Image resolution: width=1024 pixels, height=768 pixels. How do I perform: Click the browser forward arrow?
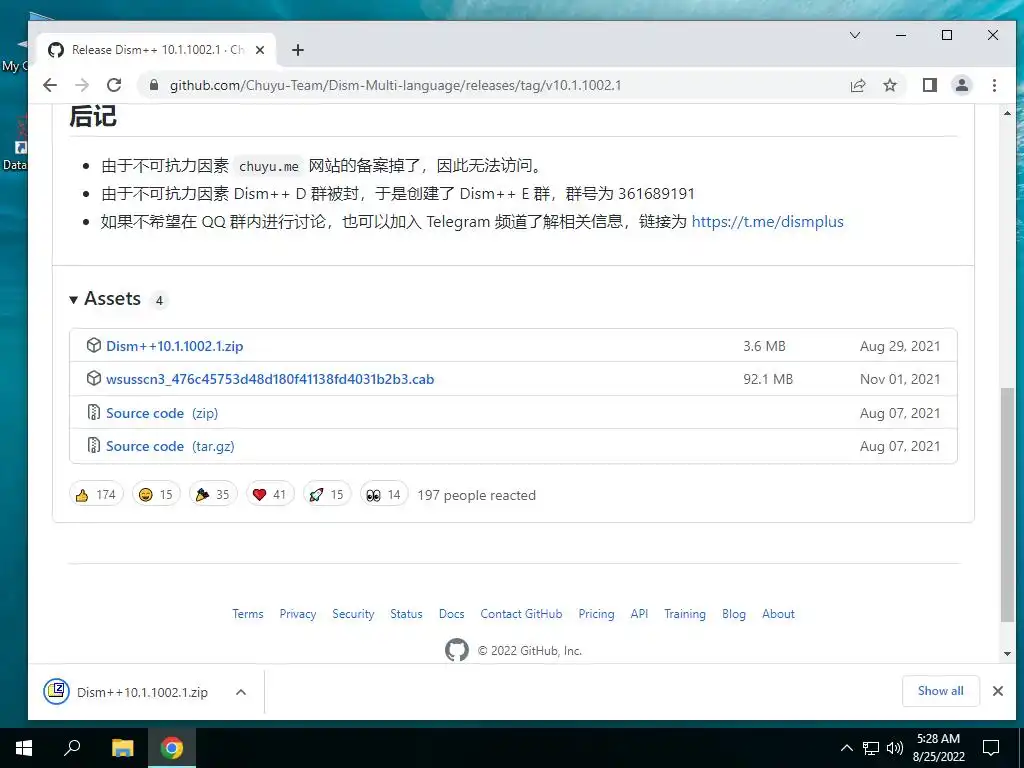point(82,85)
